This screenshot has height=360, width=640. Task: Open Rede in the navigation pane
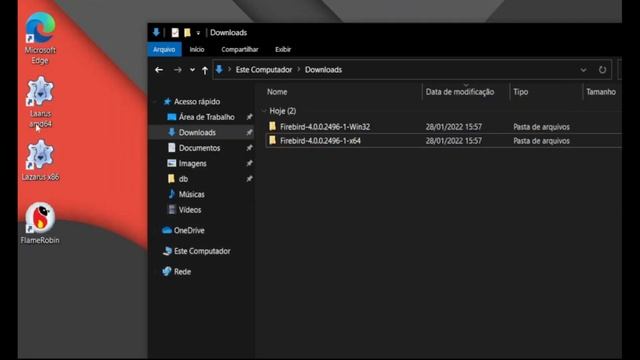pos(182,272)
